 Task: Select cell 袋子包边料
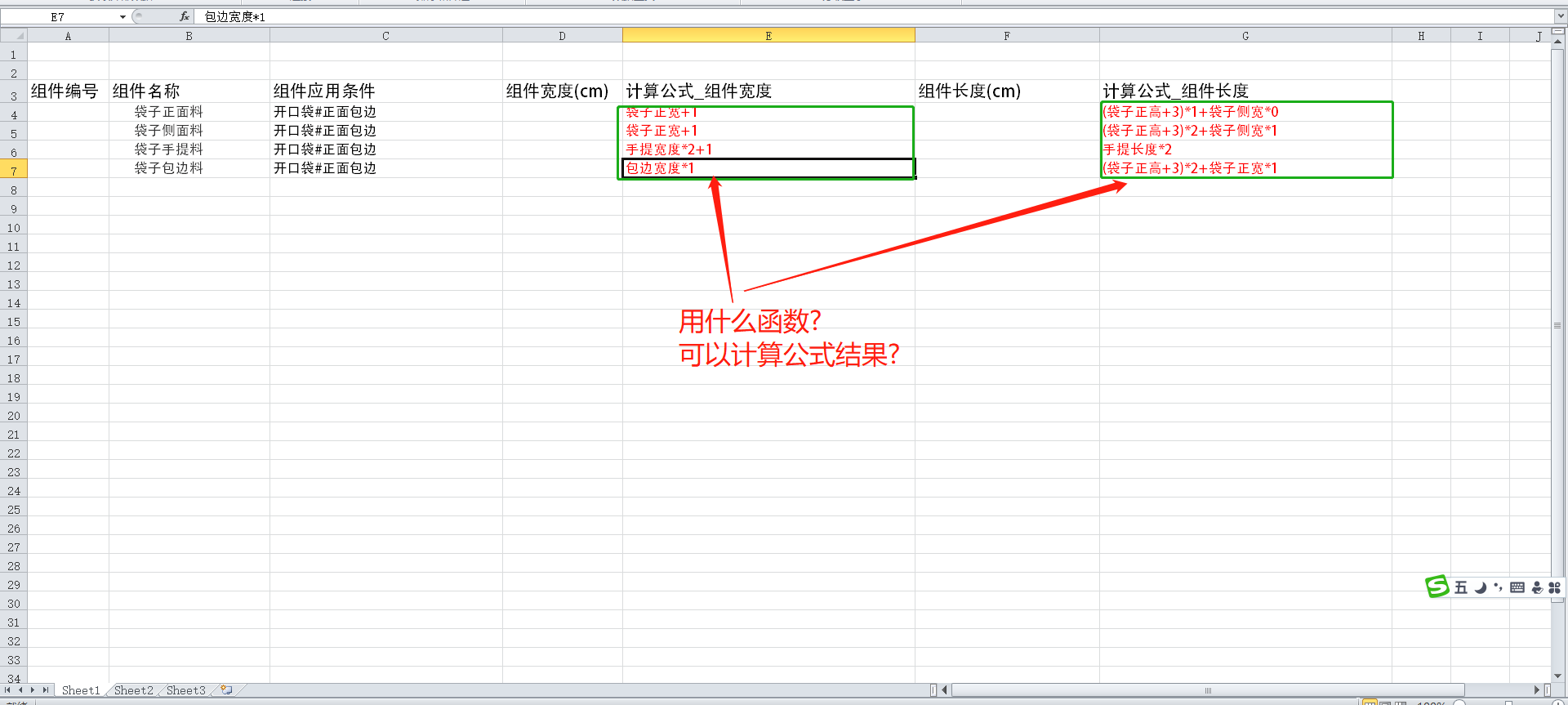coord(189,168)
